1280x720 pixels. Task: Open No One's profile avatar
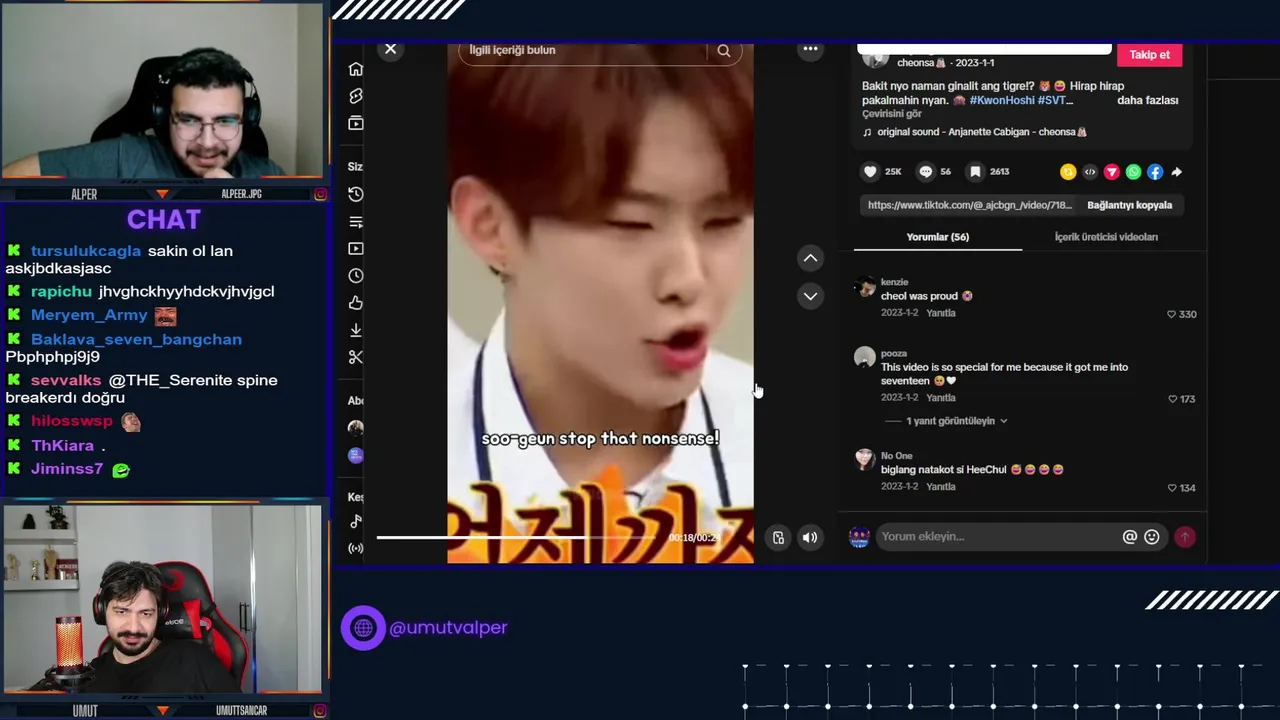pos(865,459)
